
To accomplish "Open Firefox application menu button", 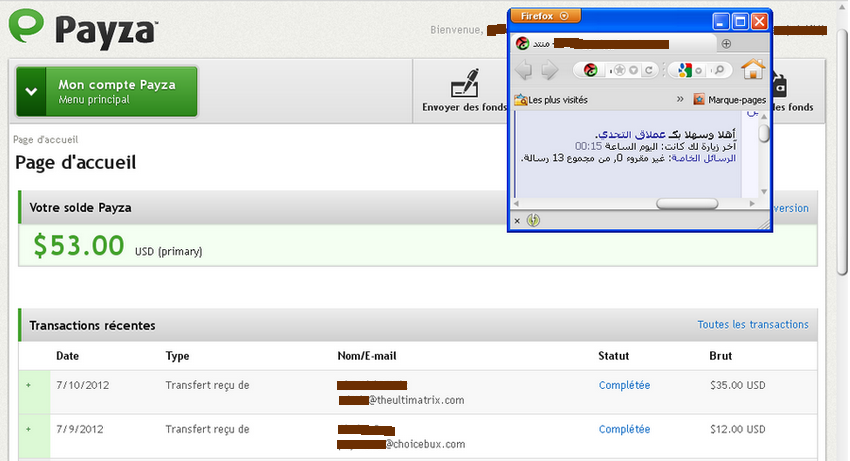I will (x=545, y=16).
